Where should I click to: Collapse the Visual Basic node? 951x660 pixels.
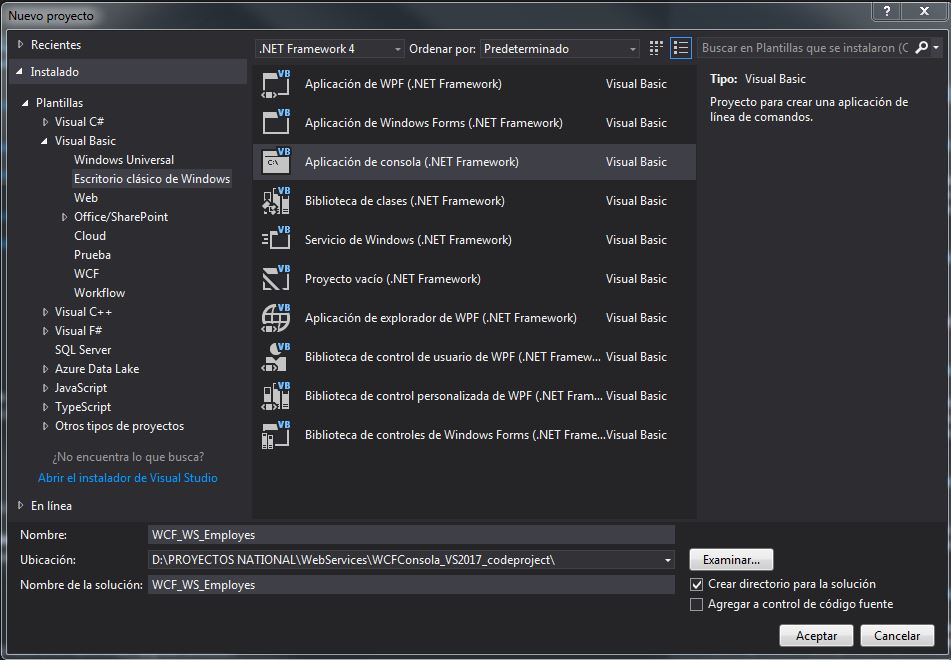pos(44,141)
